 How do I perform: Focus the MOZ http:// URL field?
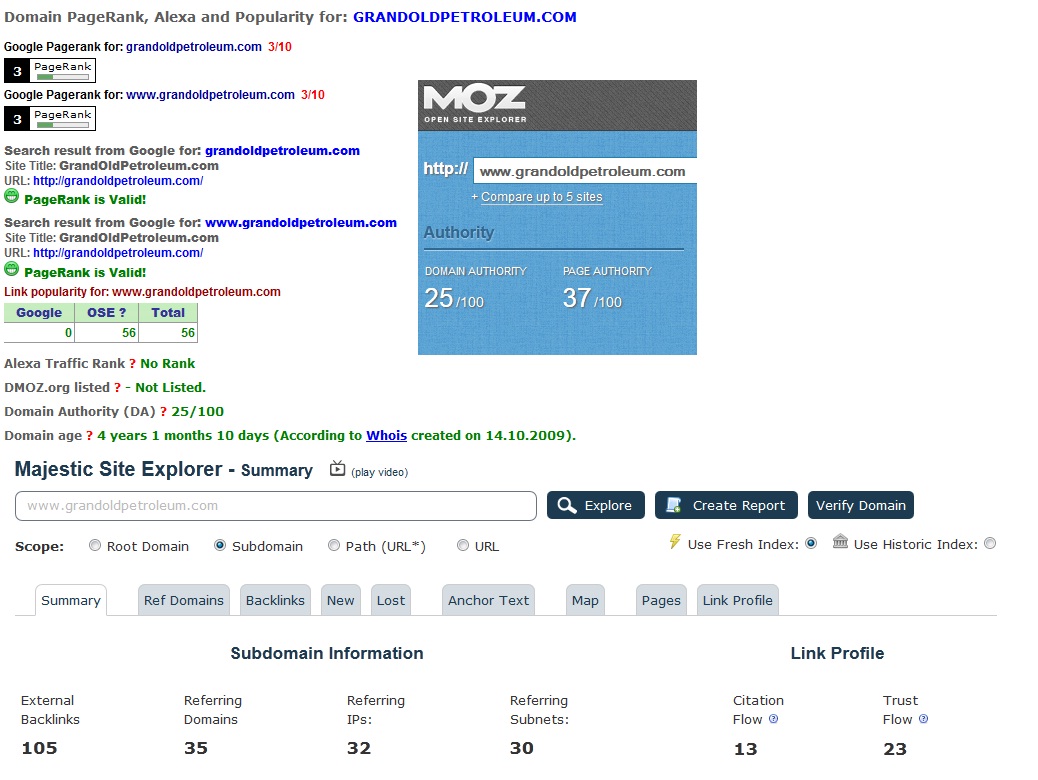(x=585, y=171)
